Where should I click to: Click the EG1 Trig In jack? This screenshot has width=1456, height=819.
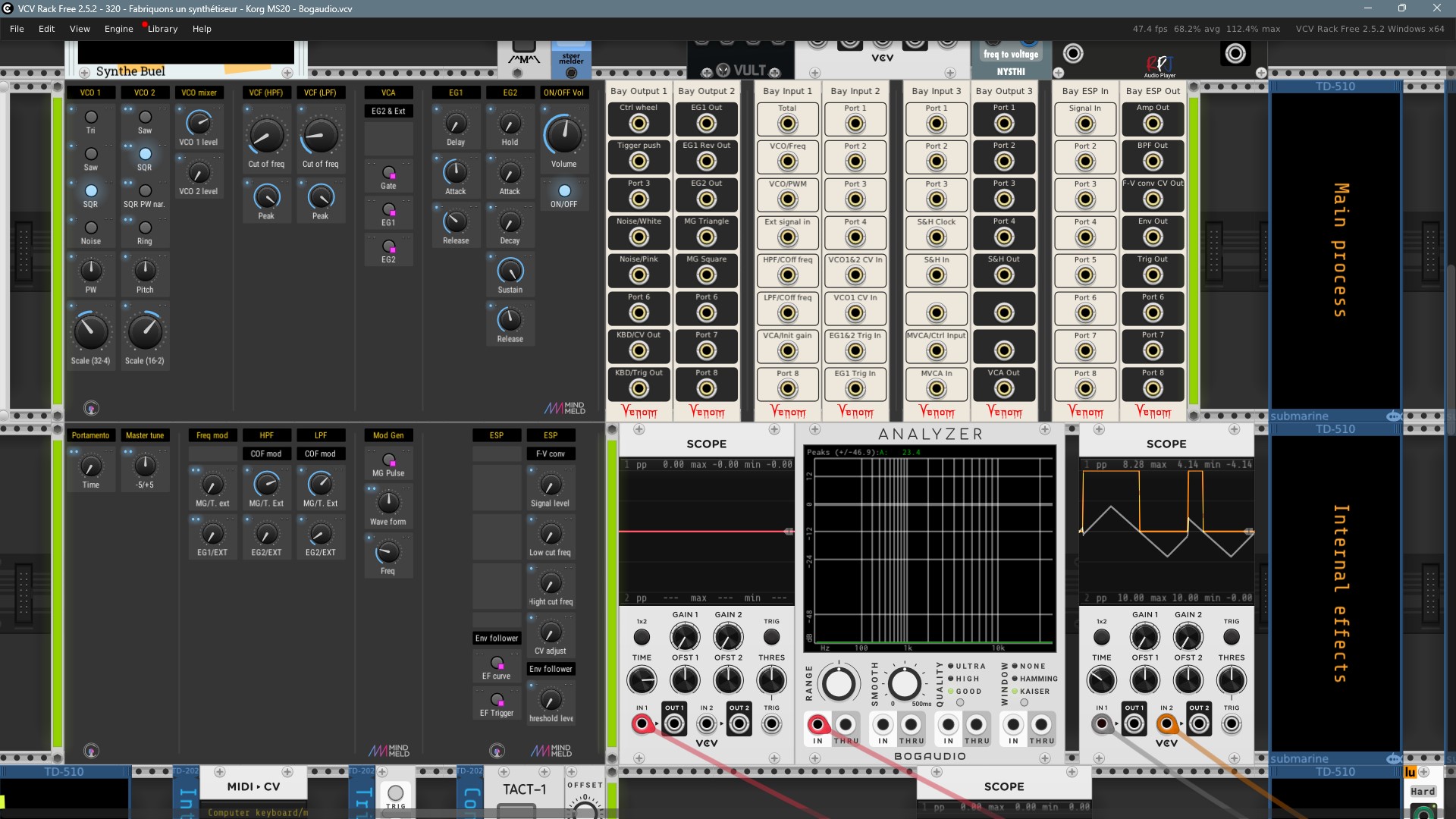coord(855,389)
